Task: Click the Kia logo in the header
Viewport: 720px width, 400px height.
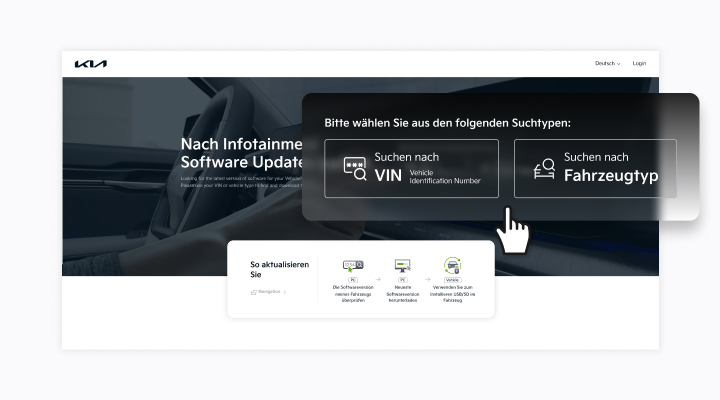Action: 90,64
